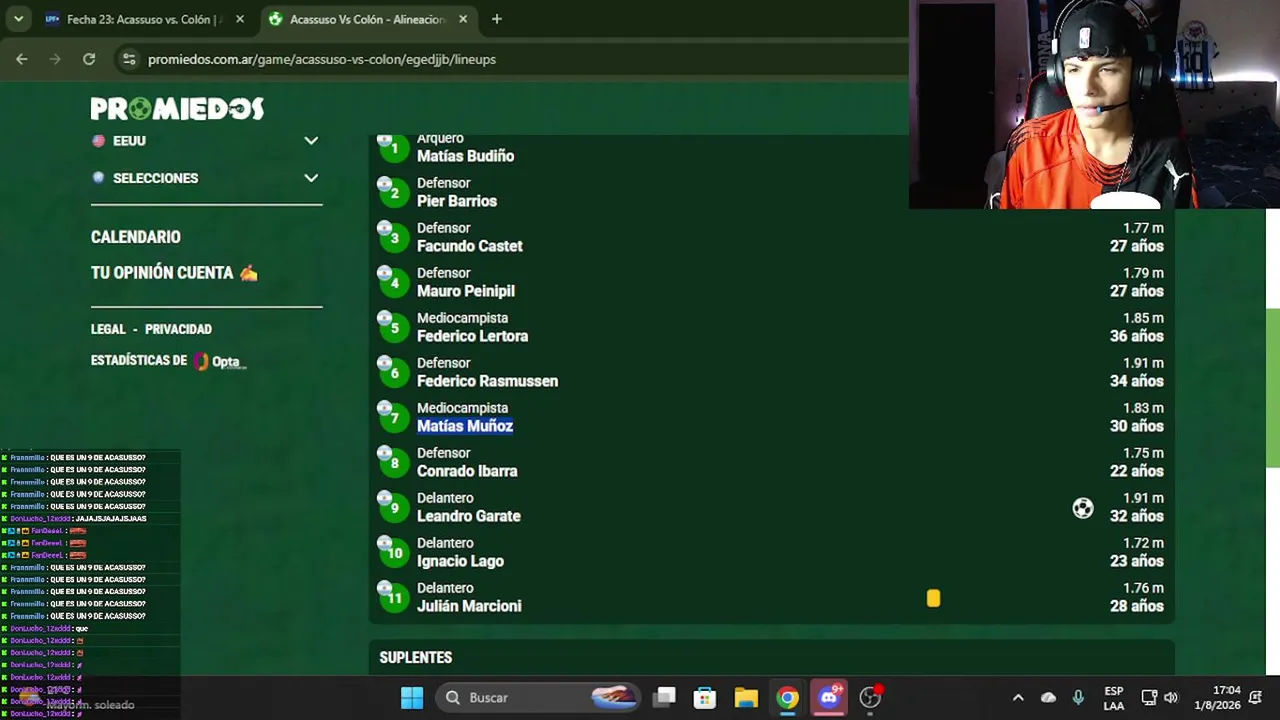Viewport: 1280px width, 720px height.
Task: Click the number 1 shirt badge of Matías Budiño
Action: [x=394, y=148]
